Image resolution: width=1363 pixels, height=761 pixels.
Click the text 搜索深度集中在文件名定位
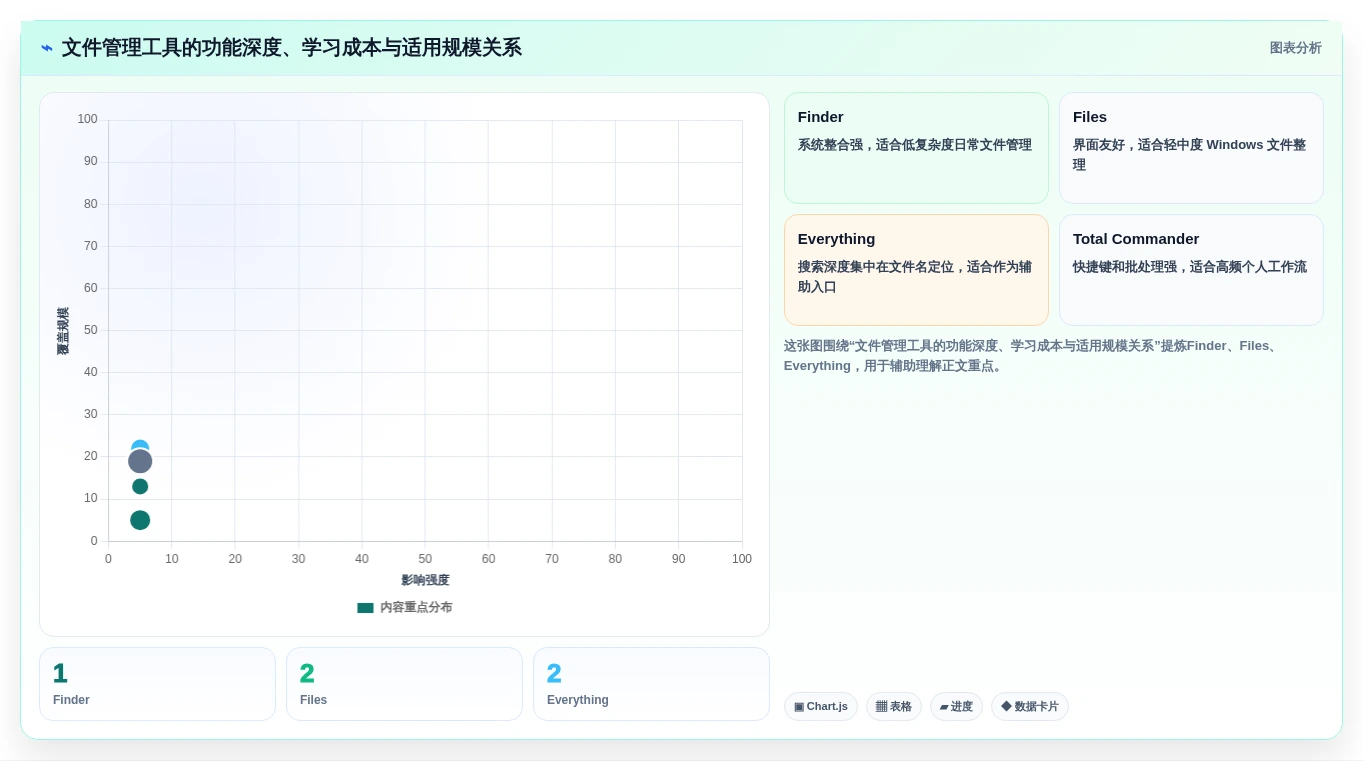point(875,267)
